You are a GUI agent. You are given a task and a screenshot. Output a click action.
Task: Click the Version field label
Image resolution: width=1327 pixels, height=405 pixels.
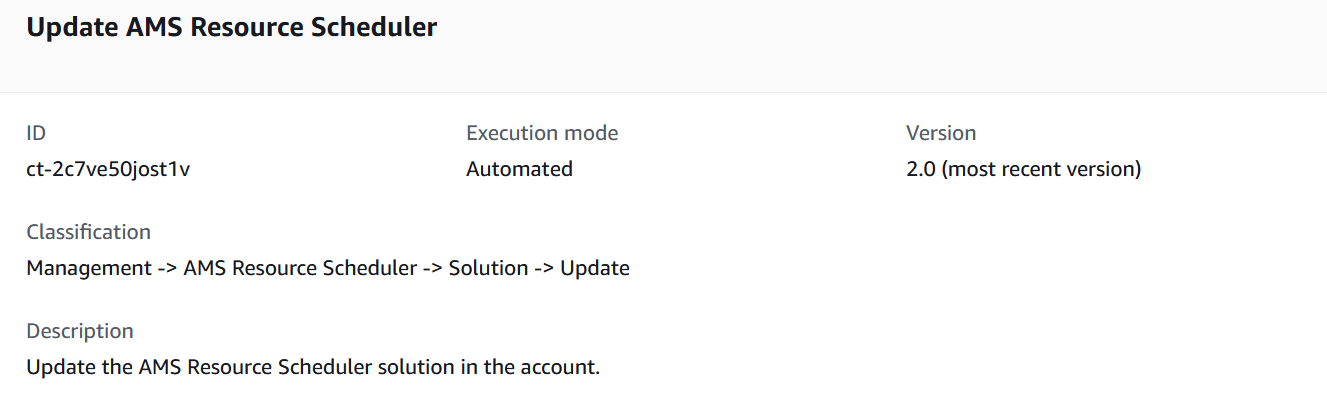pyautogui.click(x=940, y=133)
